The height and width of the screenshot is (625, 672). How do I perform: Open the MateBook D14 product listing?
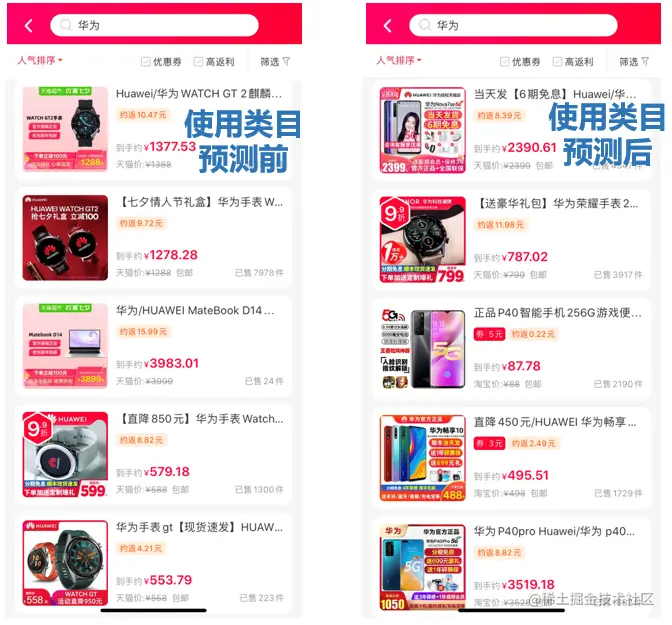(153, 346)
